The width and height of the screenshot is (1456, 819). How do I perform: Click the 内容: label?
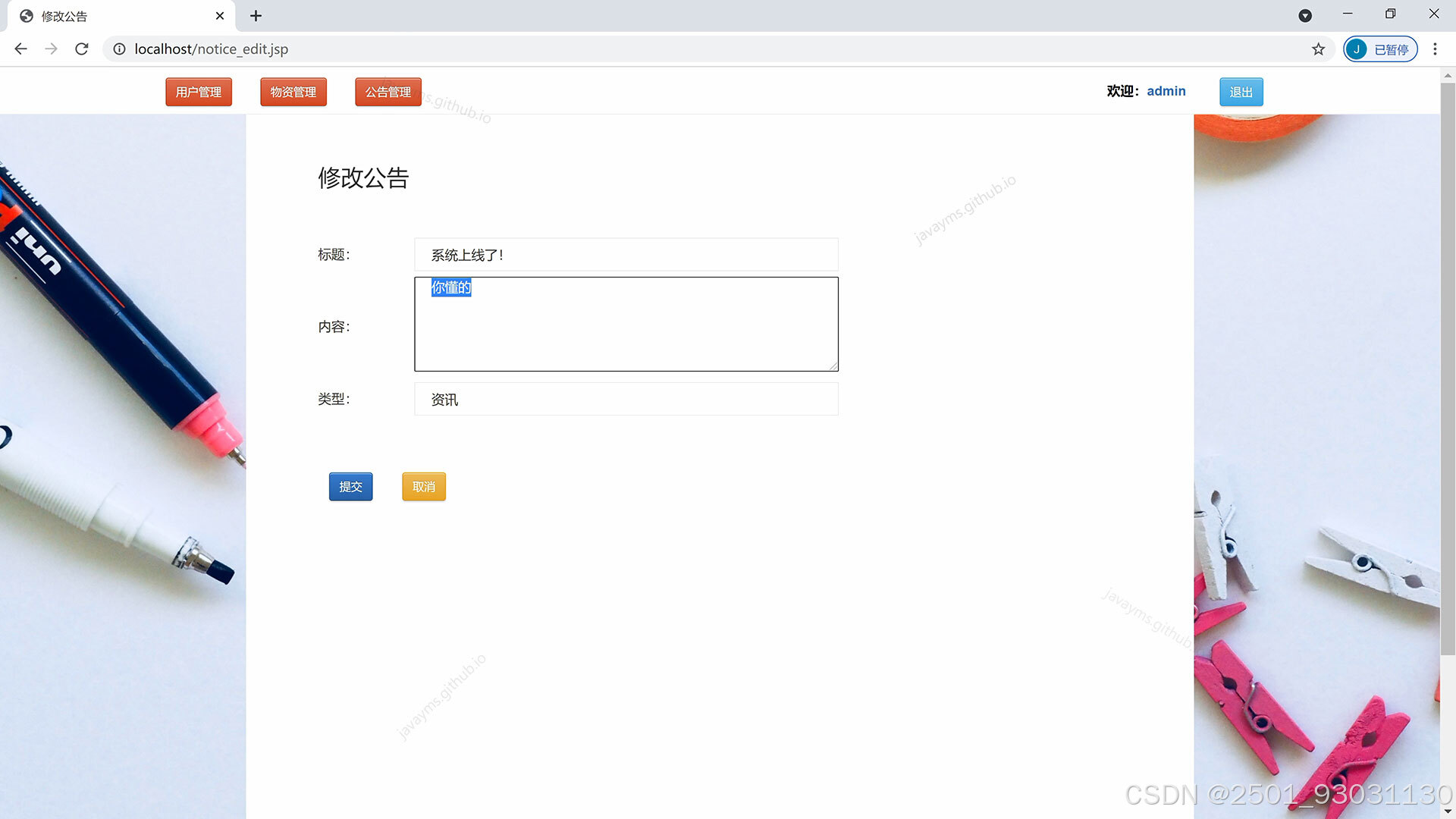point(334,327)
